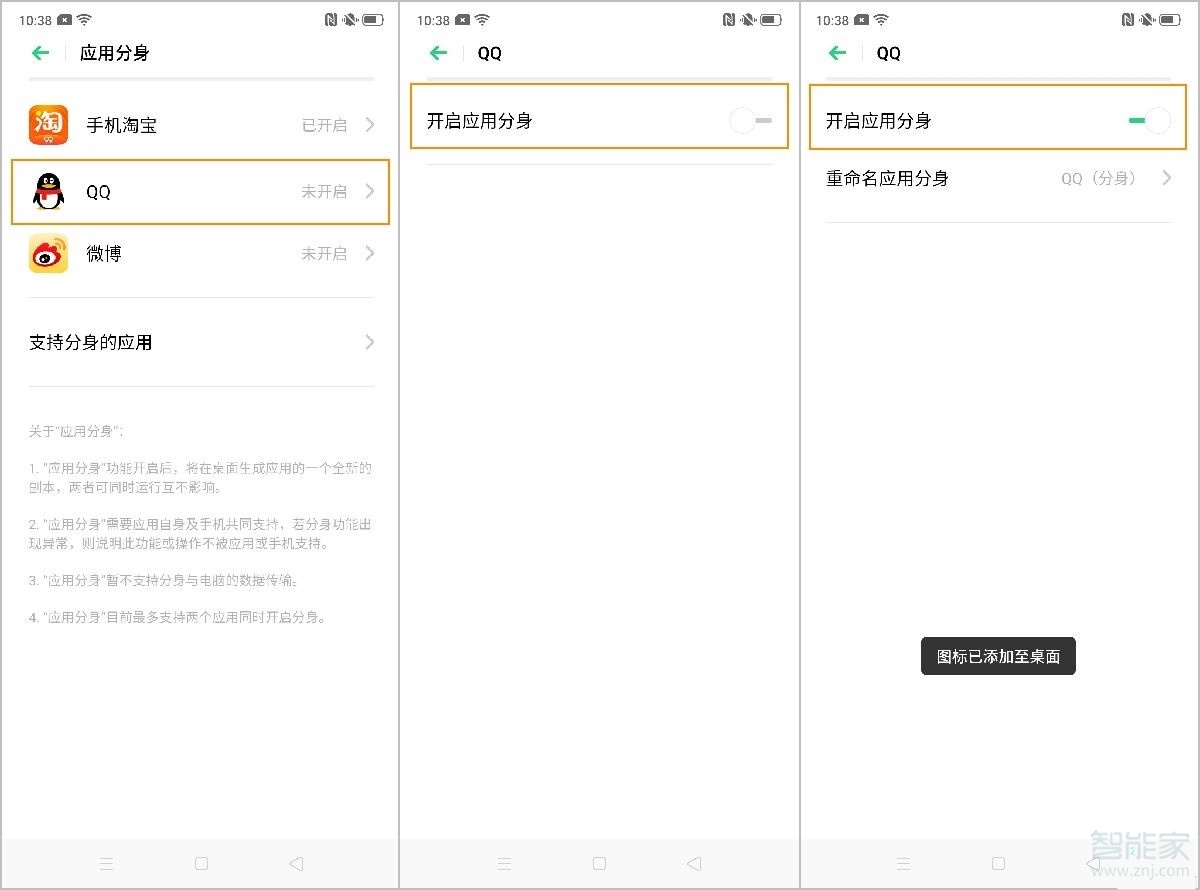
Task: Open the Taobao app icon
Action: pyautogui.click(x=48, y=125)
